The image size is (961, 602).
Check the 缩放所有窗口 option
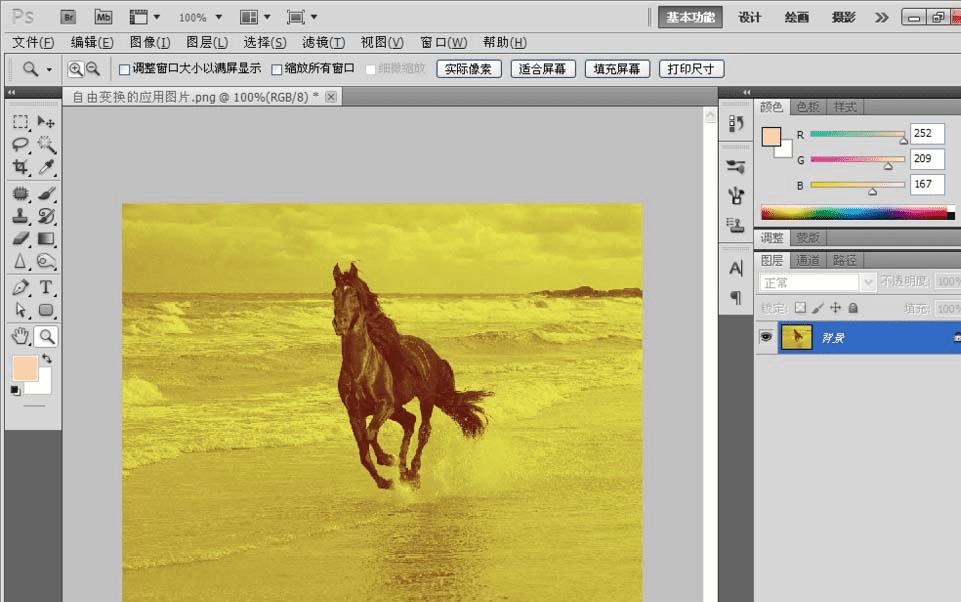[277, 69]
